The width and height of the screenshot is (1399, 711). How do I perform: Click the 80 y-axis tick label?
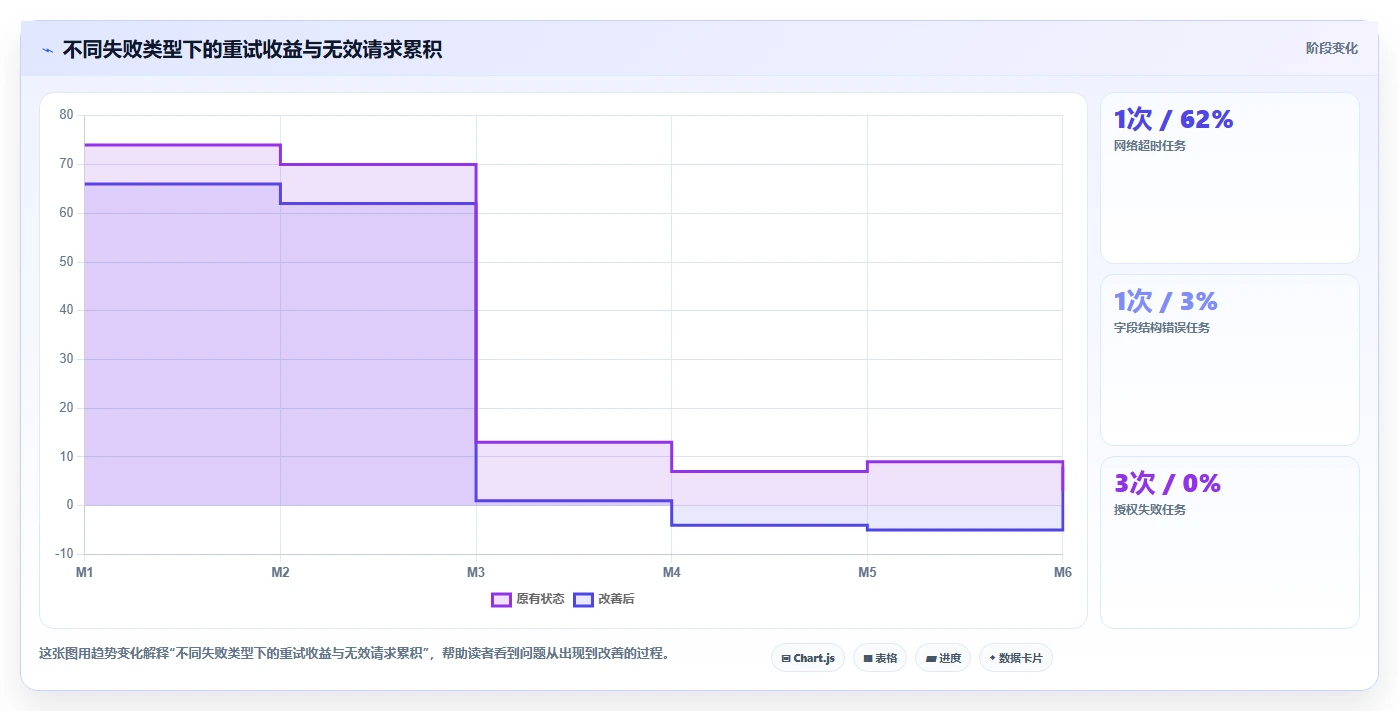(x=67, y=115)
